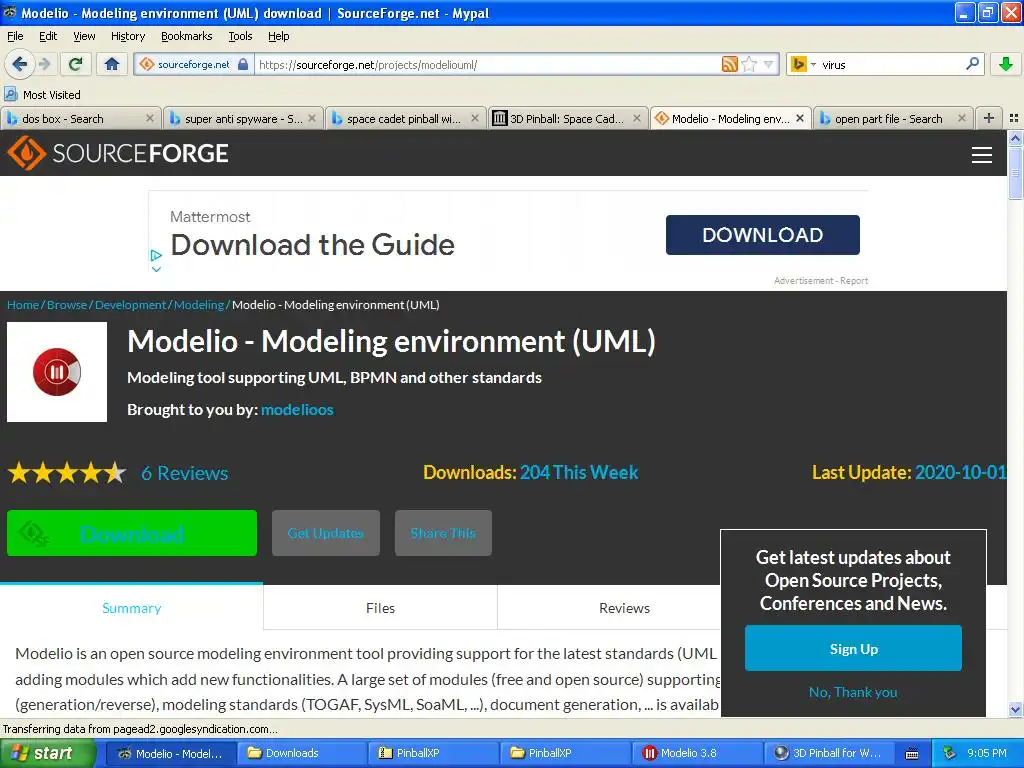The width and height of the screenshot is (1024, 768).
Task: Switch to Modelio 3.8 taskbar item
Action: coord(698,753)
